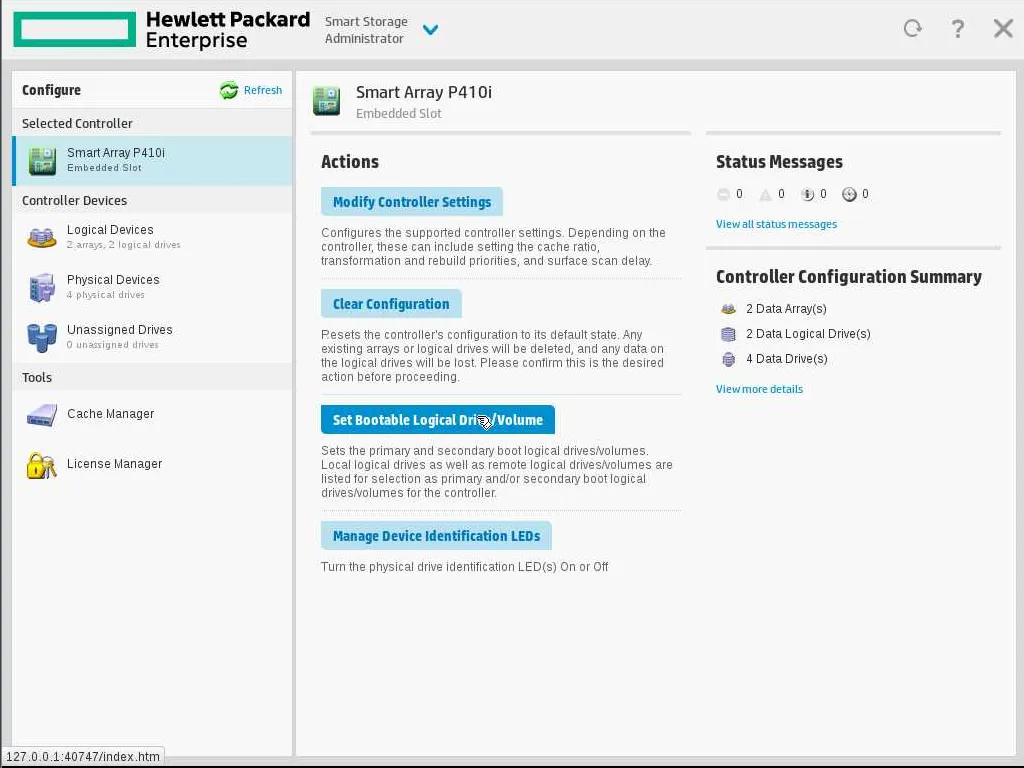Image resolution: width=1024 pixels, height=768 pixels.
Task: Open License Manager tool
Action: 152,464
